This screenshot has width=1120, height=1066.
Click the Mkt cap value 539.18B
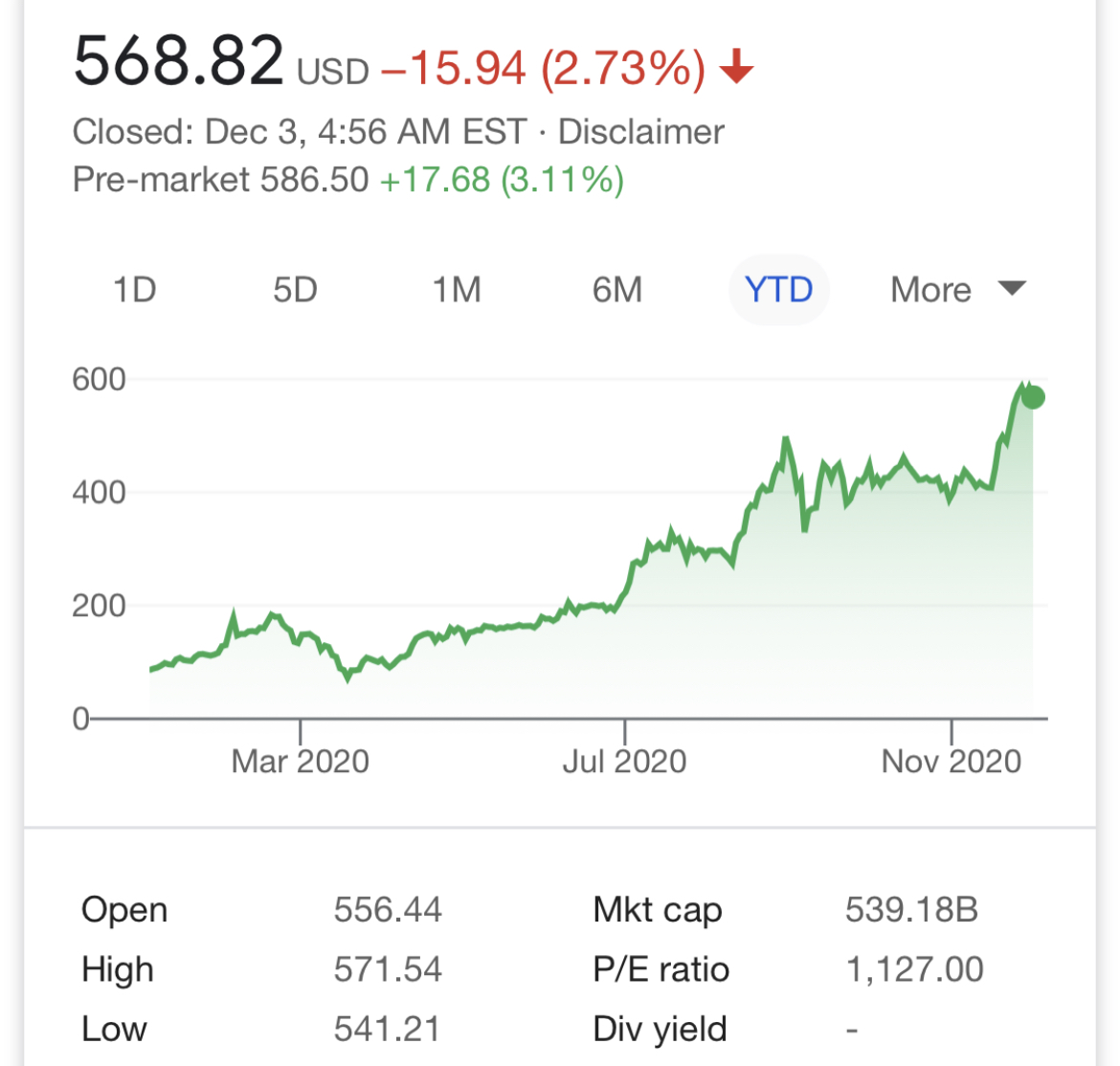point(911,909)
